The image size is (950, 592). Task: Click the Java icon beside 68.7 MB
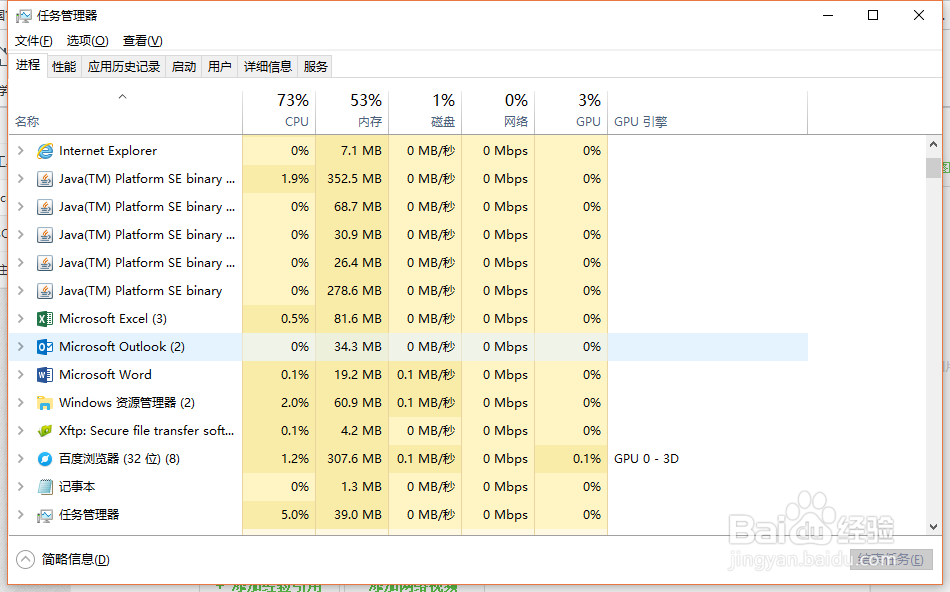click(45, 207)
